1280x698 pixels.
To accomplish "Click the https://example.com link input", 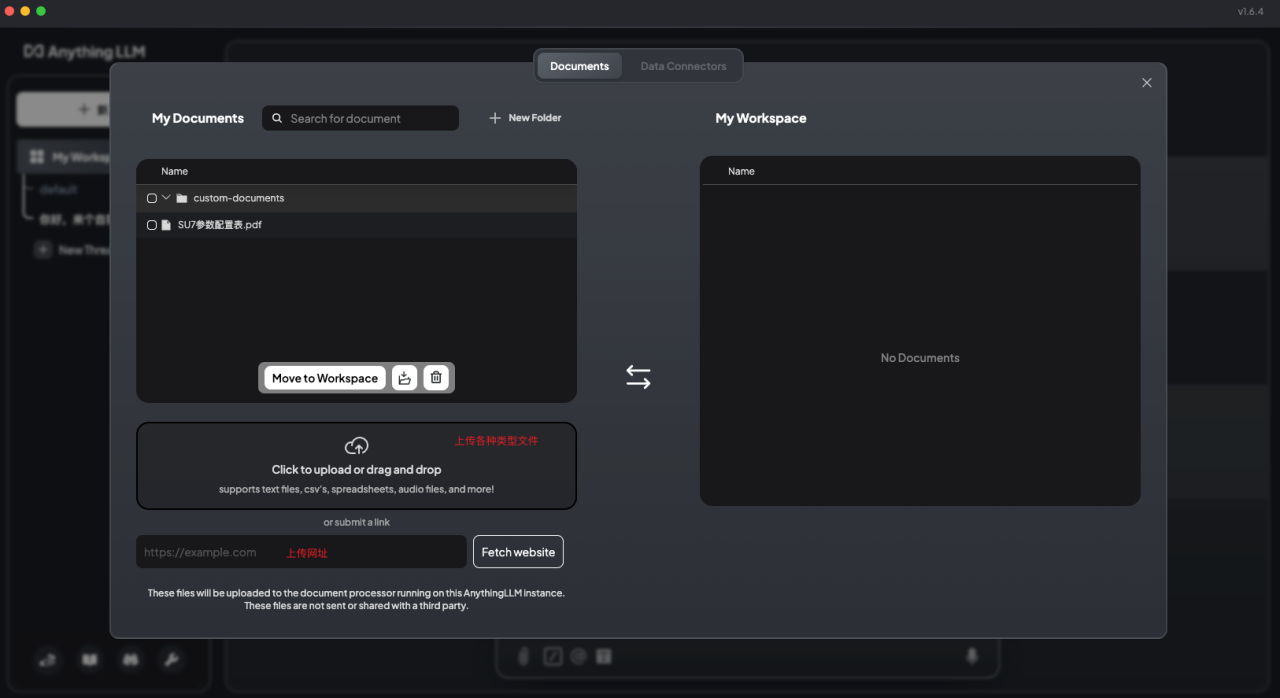I will 300,552.
